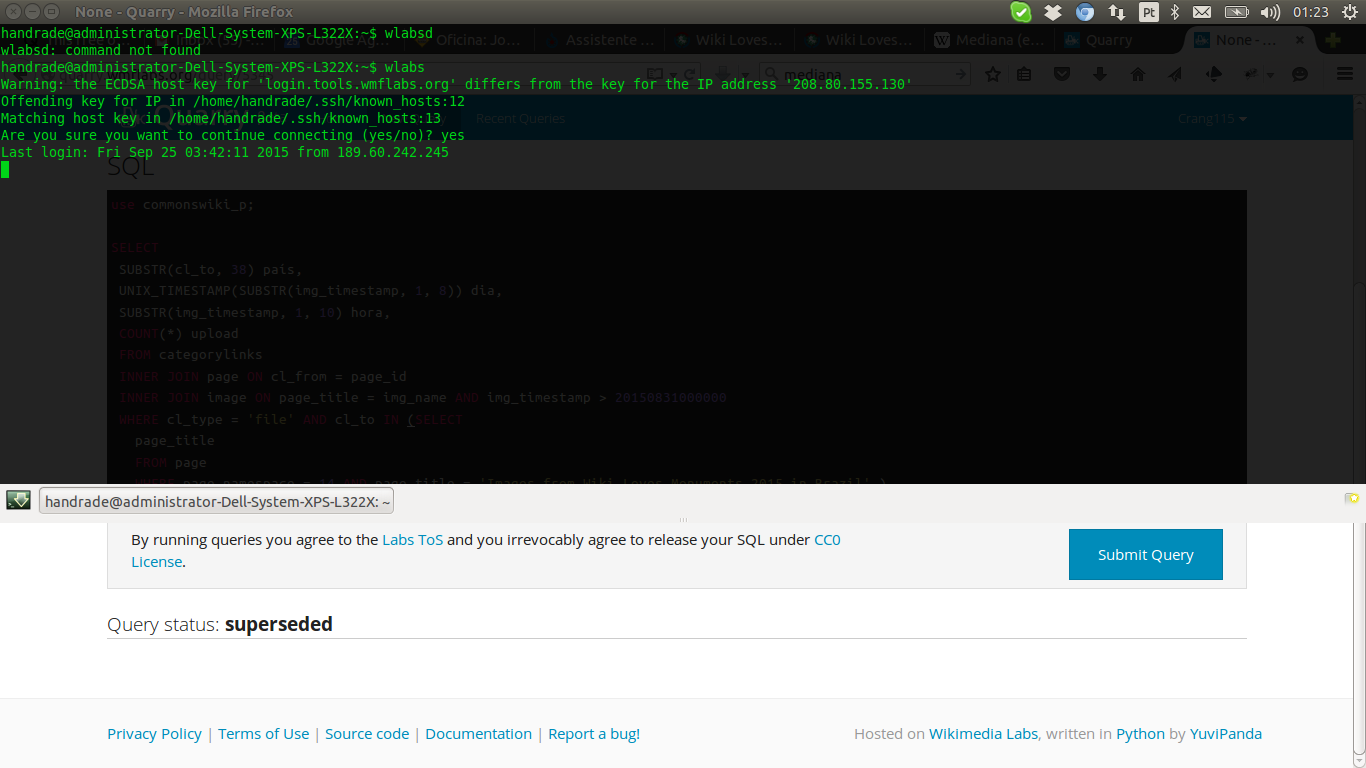Click the terminal line 'wlabsd: command not found'
The height and width of the screenshot is (768, 1366).
pos(101,50)
